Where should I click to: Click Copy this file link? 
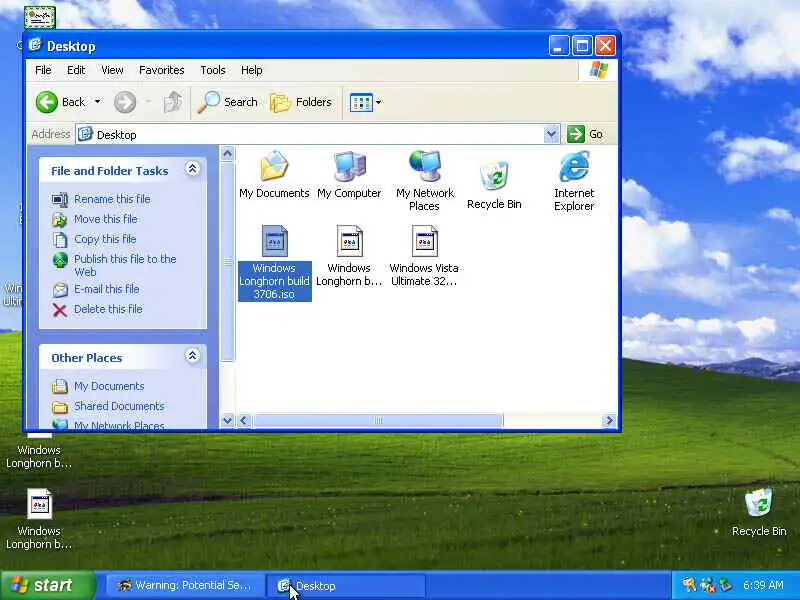(x=105, y=239)
